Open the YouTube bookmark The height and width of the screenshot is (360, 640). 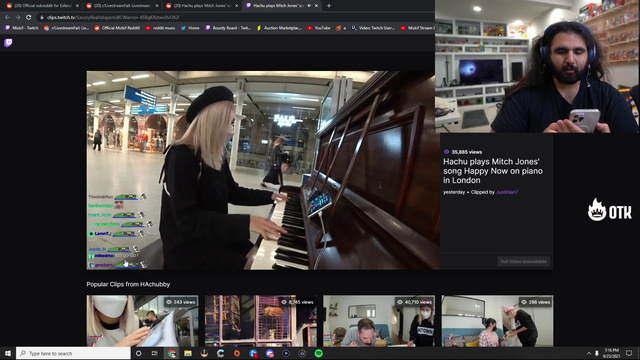click(319, 28)
